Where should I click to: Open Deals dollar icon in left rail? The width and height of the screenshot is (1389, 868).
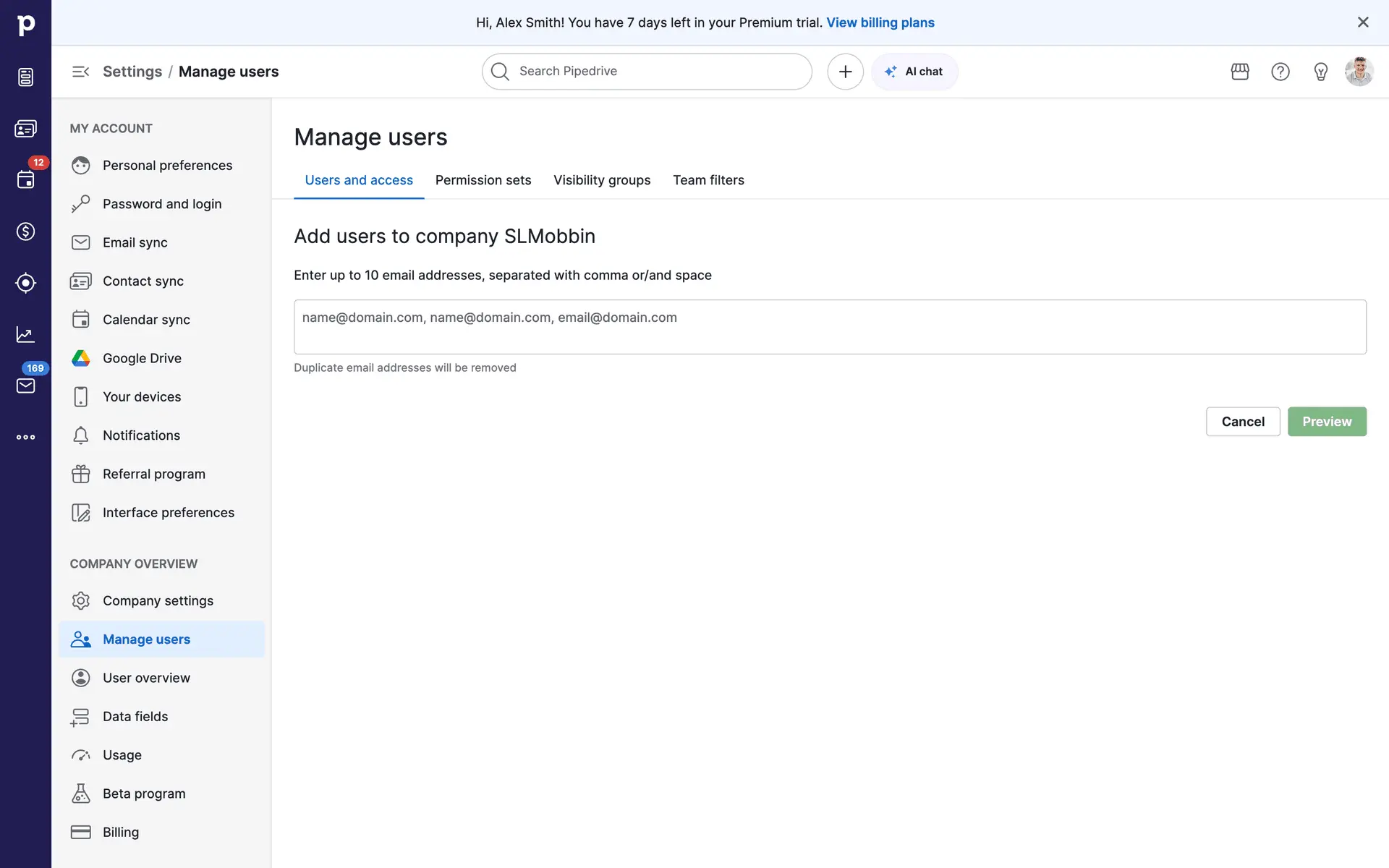[x=25, y=231]
